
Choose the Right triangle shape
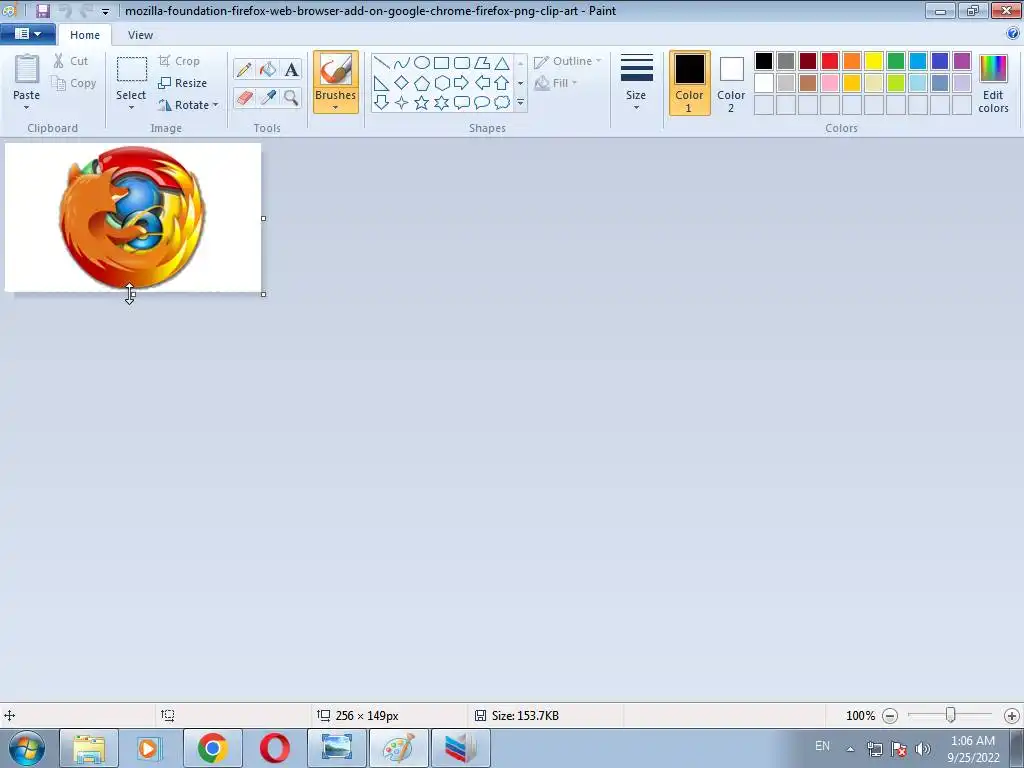[x=381, y=83]
